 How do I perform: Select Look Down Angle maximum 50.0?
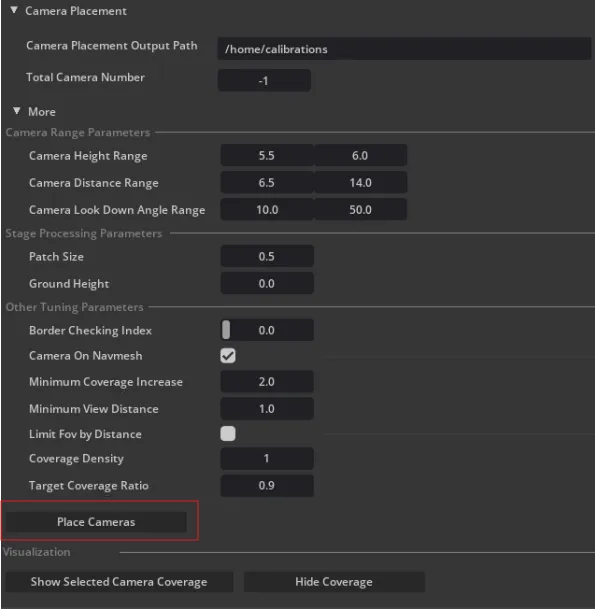pyautogui.click(x=360, y=210)
